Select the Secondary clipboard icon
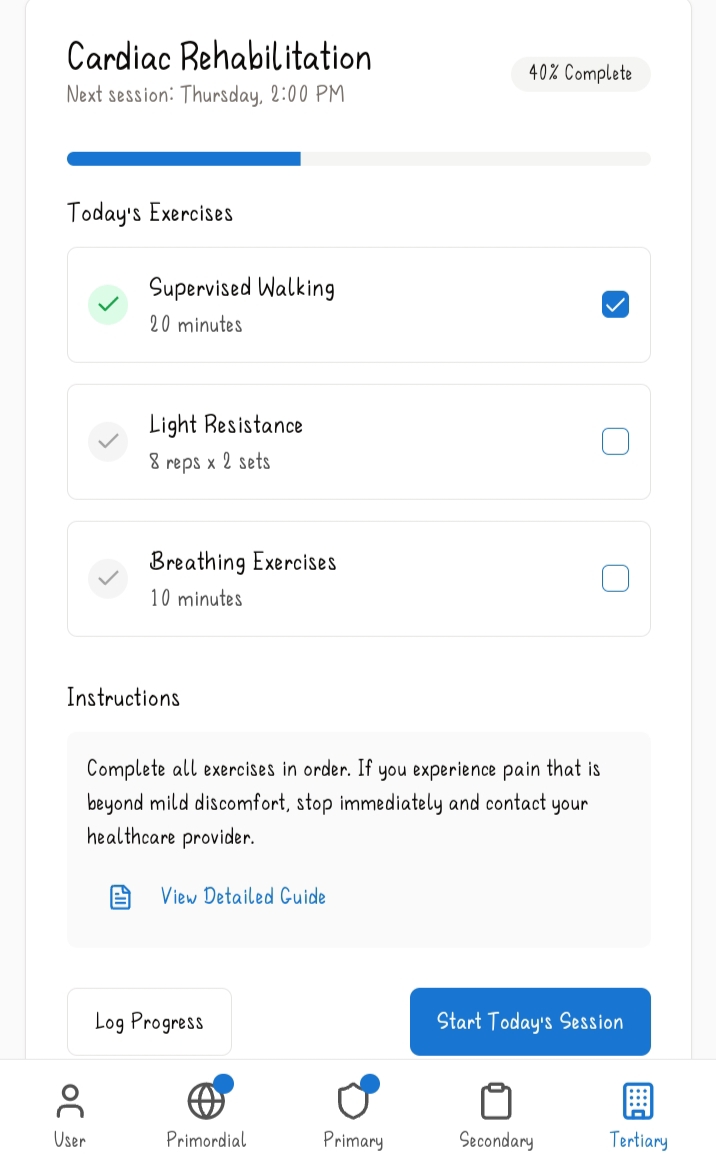The width and height of the screenshot is (716, 1160). (x=496, y=1101)
